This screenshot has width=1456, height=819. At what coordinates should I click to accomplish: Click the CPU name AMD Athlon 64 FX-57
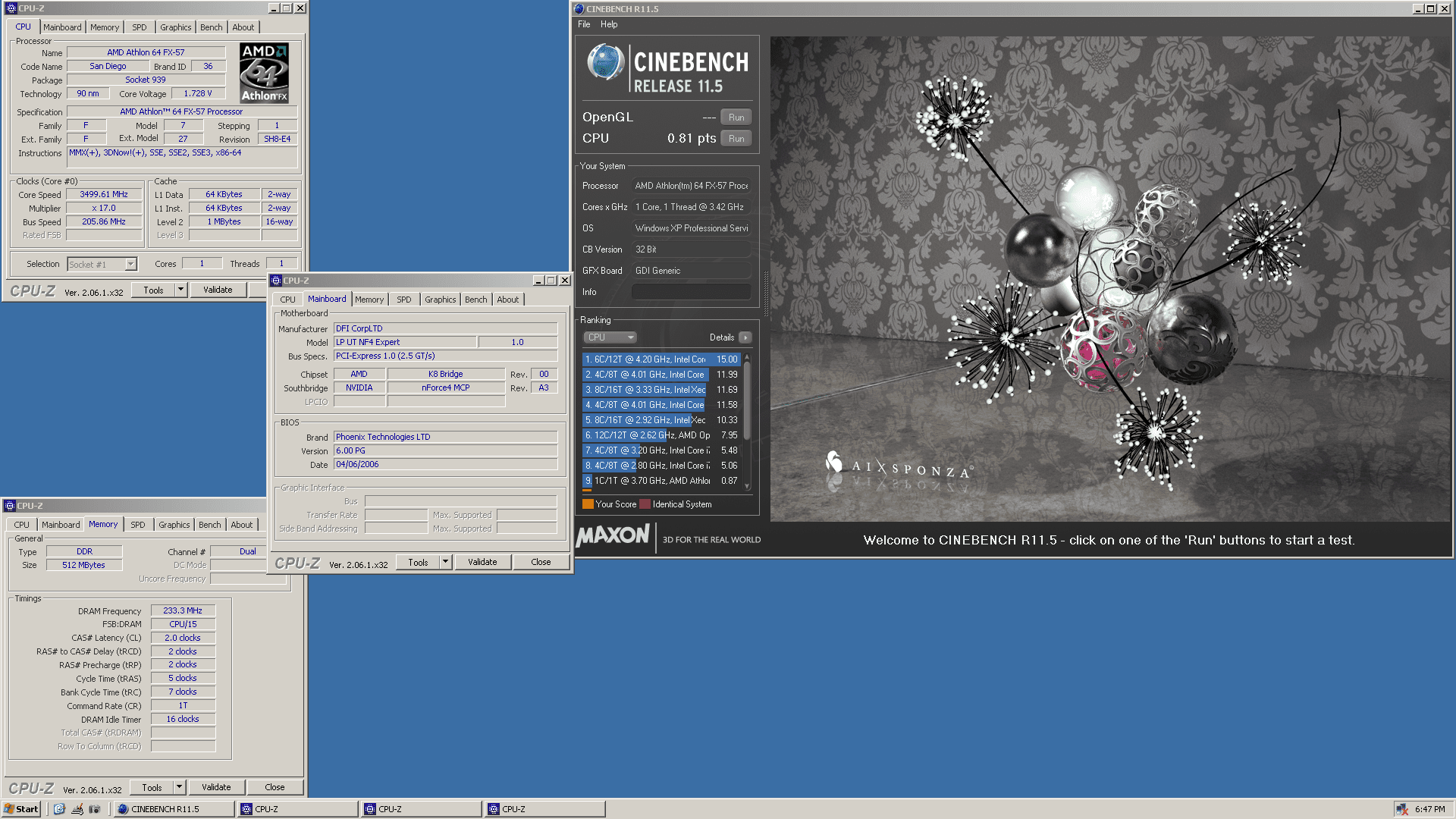click(x=146, y=52)
